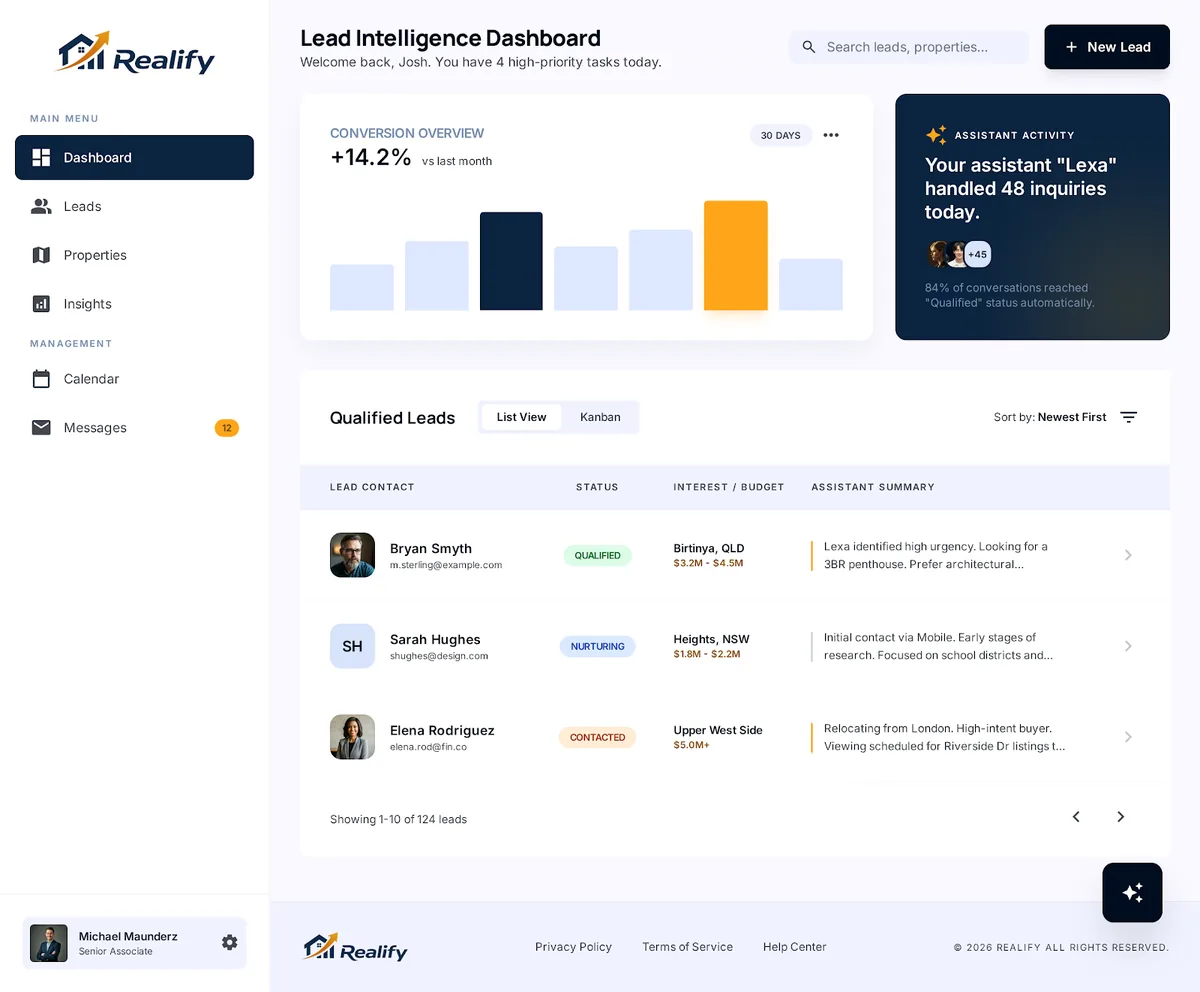Click the New Lead button
Image resolution: width=1200 pixels, height=992 pixels.
click(1106, 47)
